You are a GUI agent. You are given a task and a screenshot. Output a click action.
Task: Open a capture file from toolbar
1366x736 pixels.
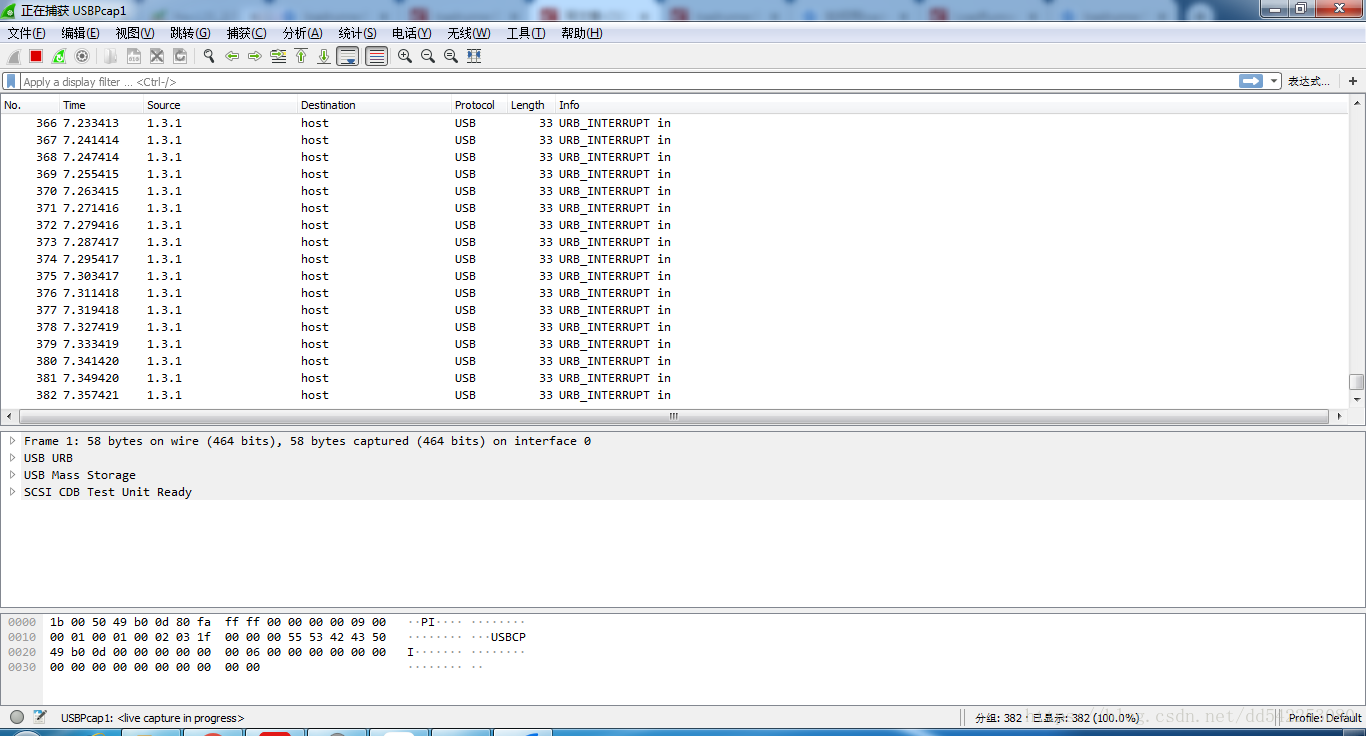[x=111, y=56]
